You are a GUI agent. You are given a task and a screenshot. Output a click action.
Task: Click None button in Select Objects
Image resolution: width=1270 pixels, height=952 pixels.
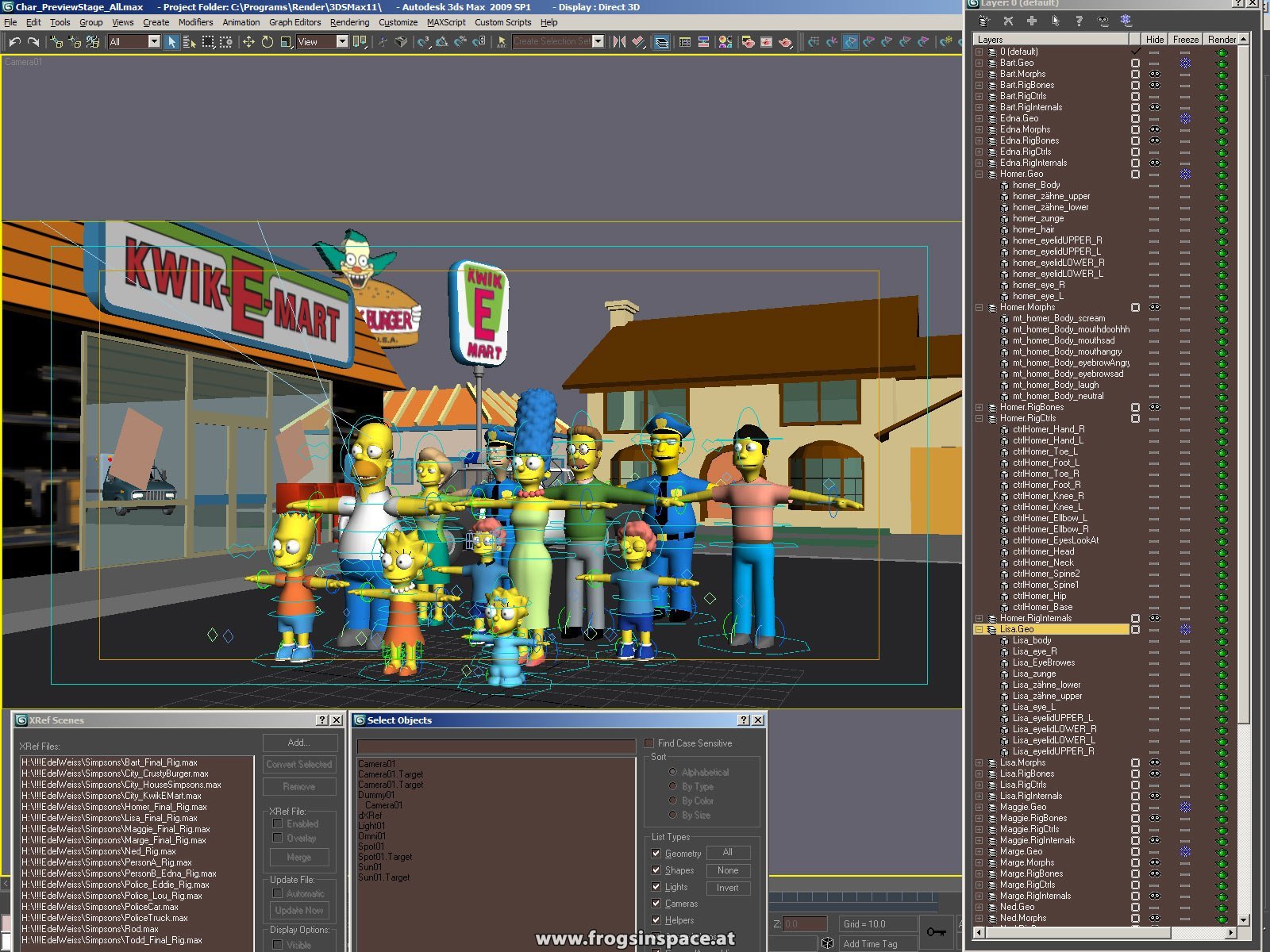728,870
